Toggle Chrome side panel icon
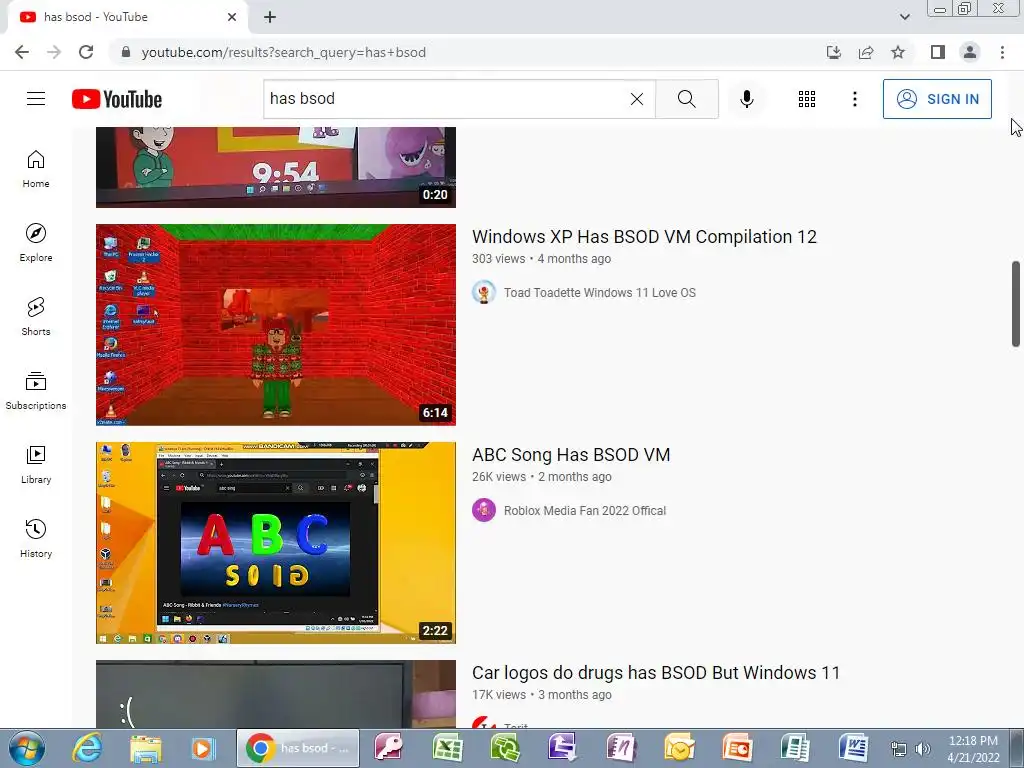1024x768 pixels. [938, 52]
